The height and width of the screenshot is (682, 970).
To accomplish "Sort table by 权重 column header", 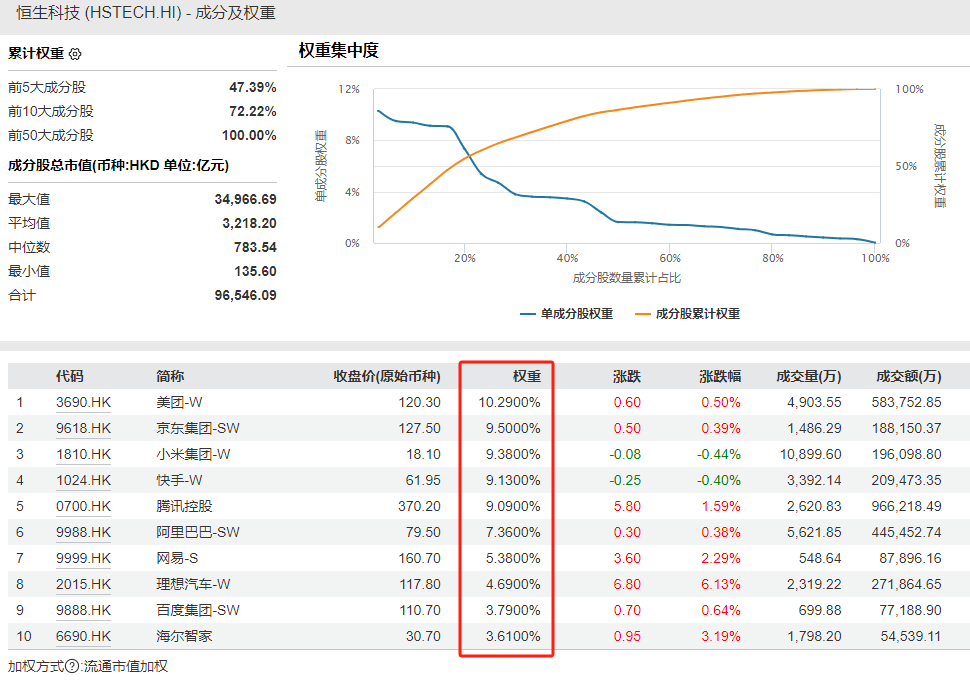I will 526,376.
